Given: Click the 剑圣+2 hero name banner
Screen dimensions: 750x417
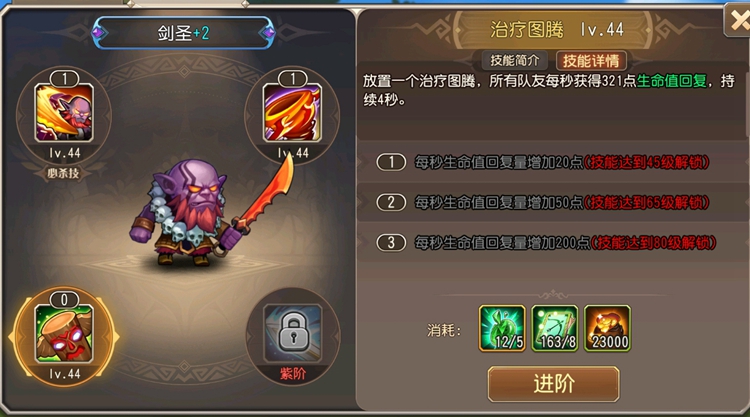Looking at the screenshot, I should (x=184, y=33).
